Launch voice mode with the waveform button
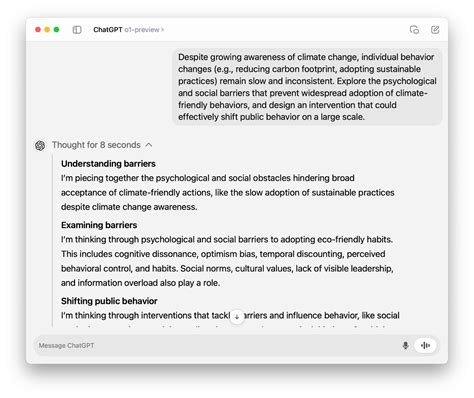Screen dimensions: 474x398 coord(425,345)
